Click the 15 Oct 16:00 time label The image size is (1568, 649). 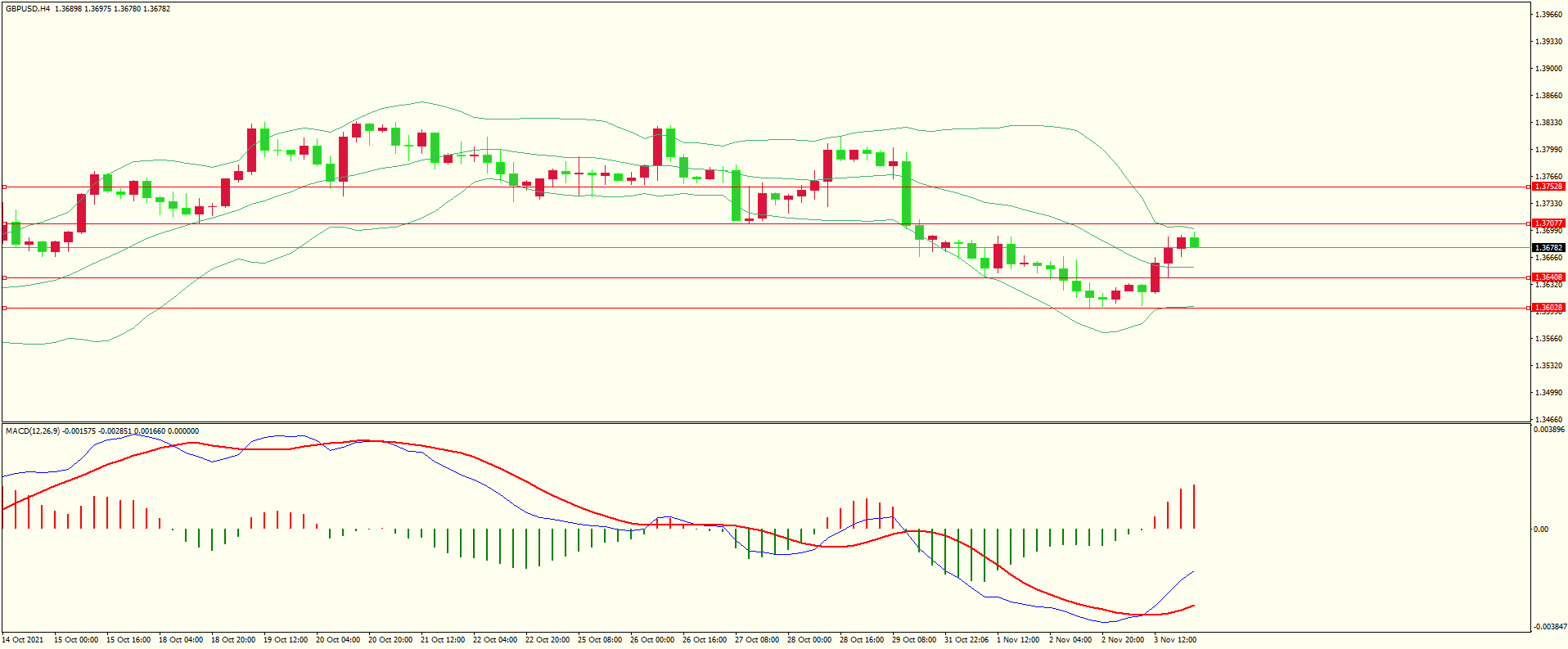(x=128, y=640)
